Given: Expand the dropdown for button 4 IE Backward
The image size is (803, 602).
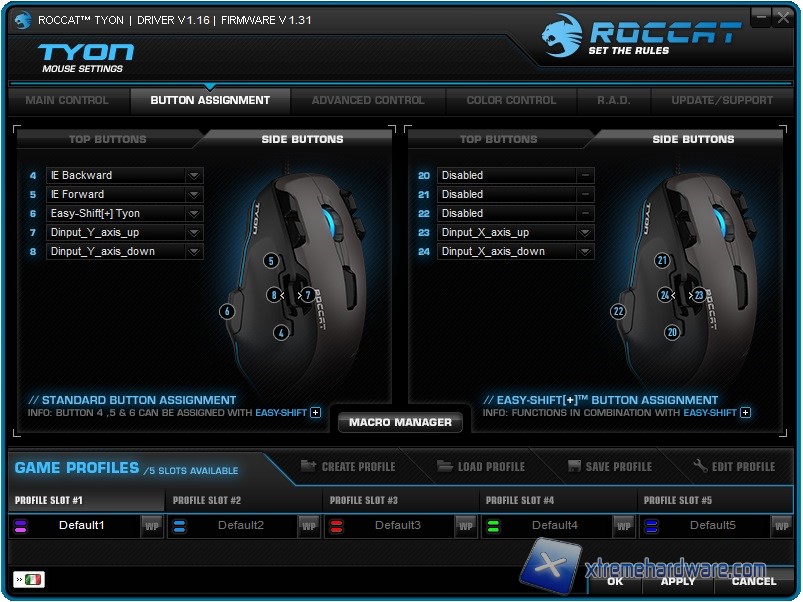Looking at the screenshot, I should coord(194,176).
